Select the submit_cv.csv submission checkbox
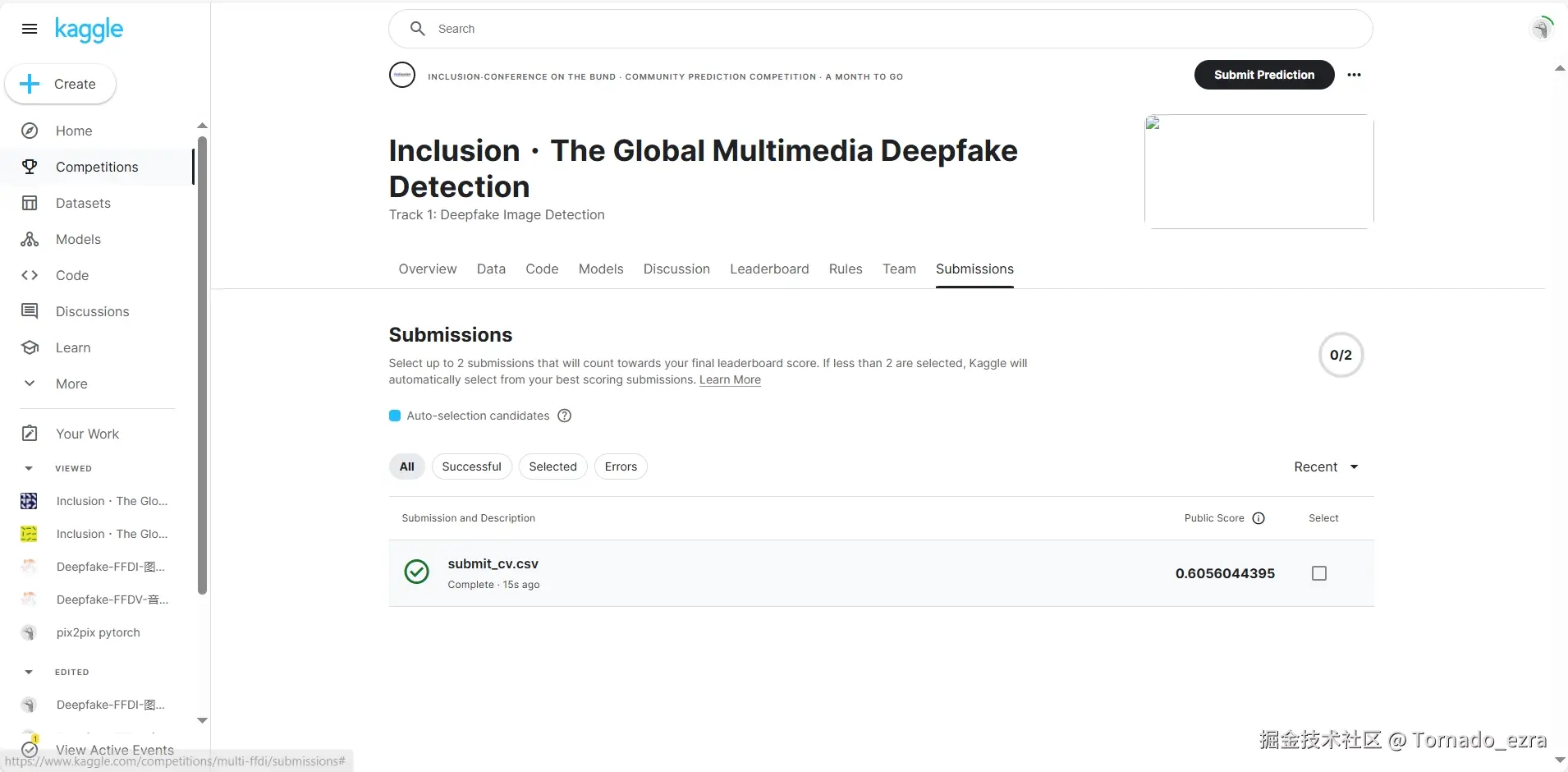 pos(1319,573)
